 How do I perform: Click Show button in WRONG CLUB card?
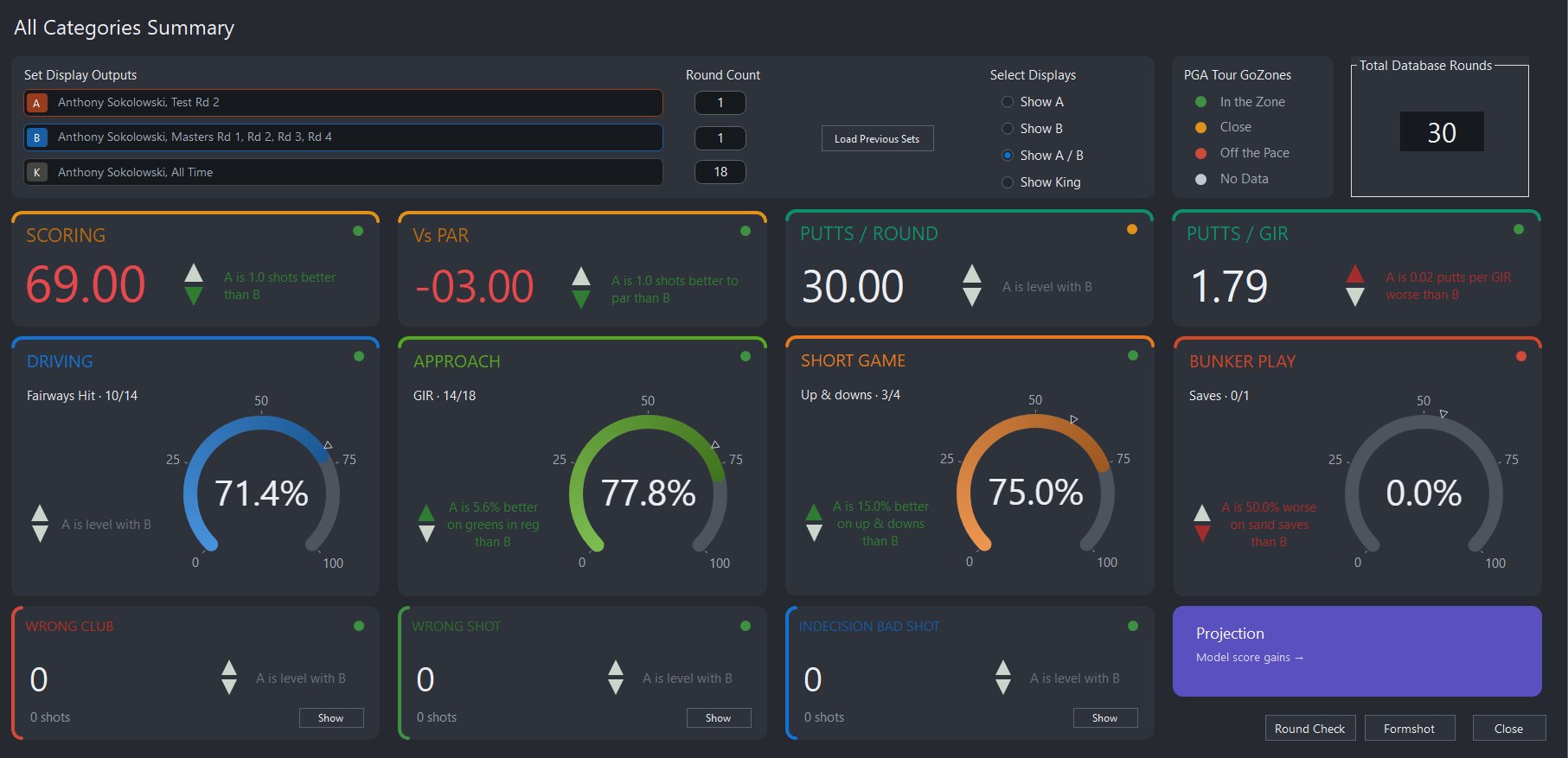click(331, 717)
